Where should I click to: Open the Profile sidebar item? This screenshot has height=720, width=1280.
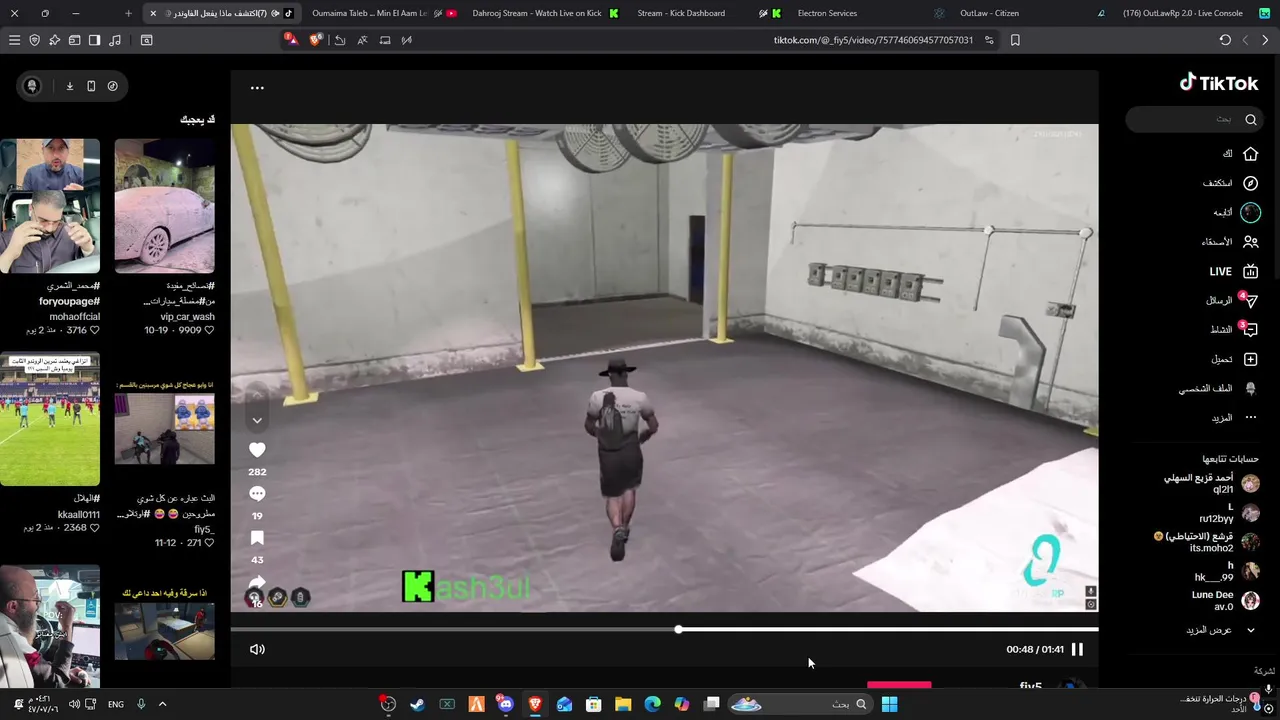tap(1218, 388)
